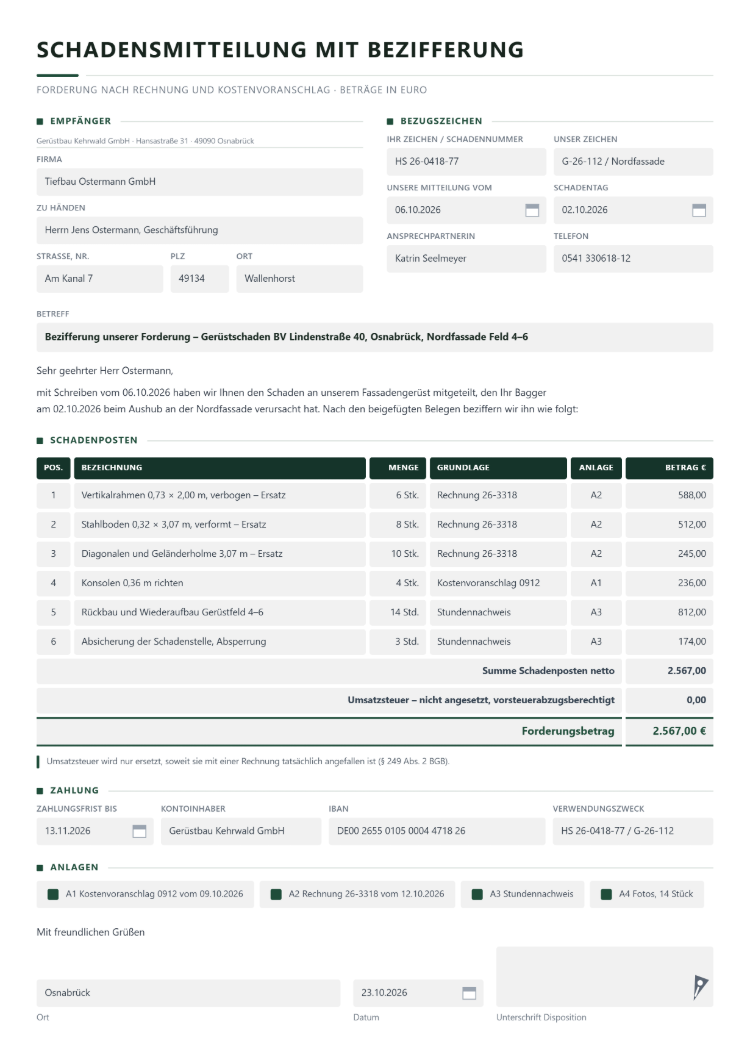Click Anlage cell A1 in Konsolen row

pyautogui.click(x=596, y=583)
